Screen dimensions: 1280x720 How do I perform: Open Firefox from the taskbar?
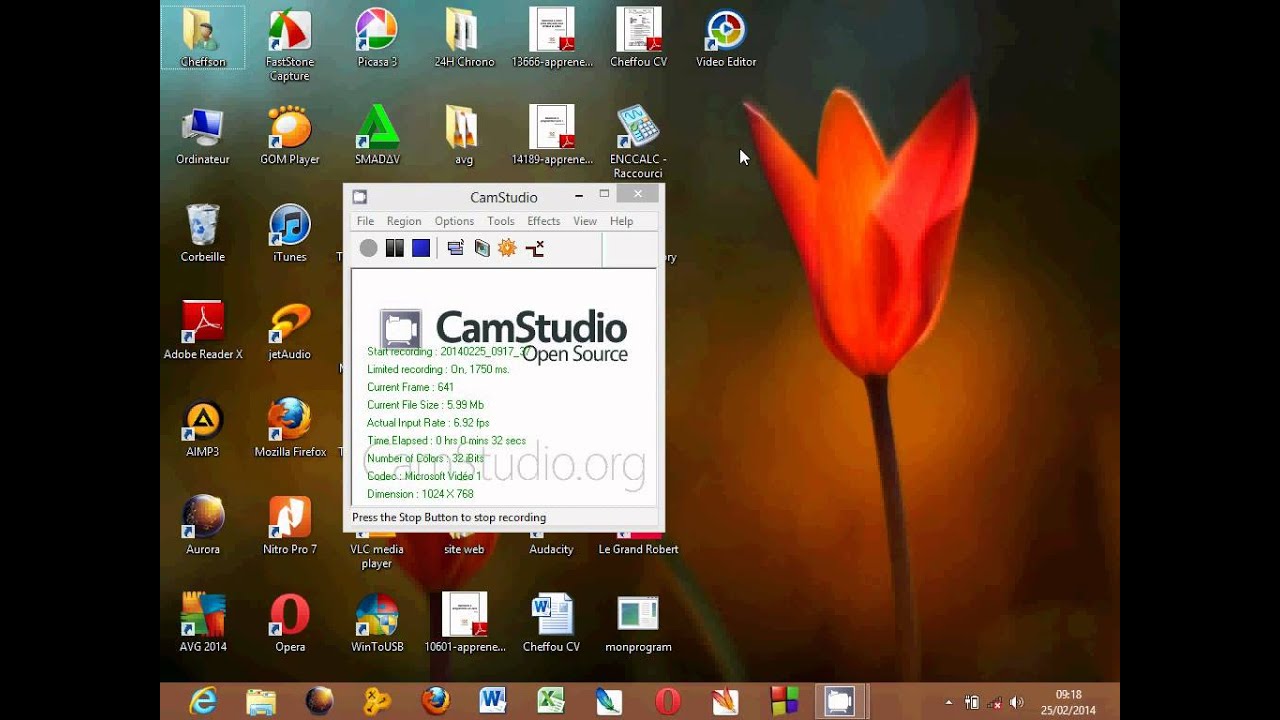pos(435,701)
